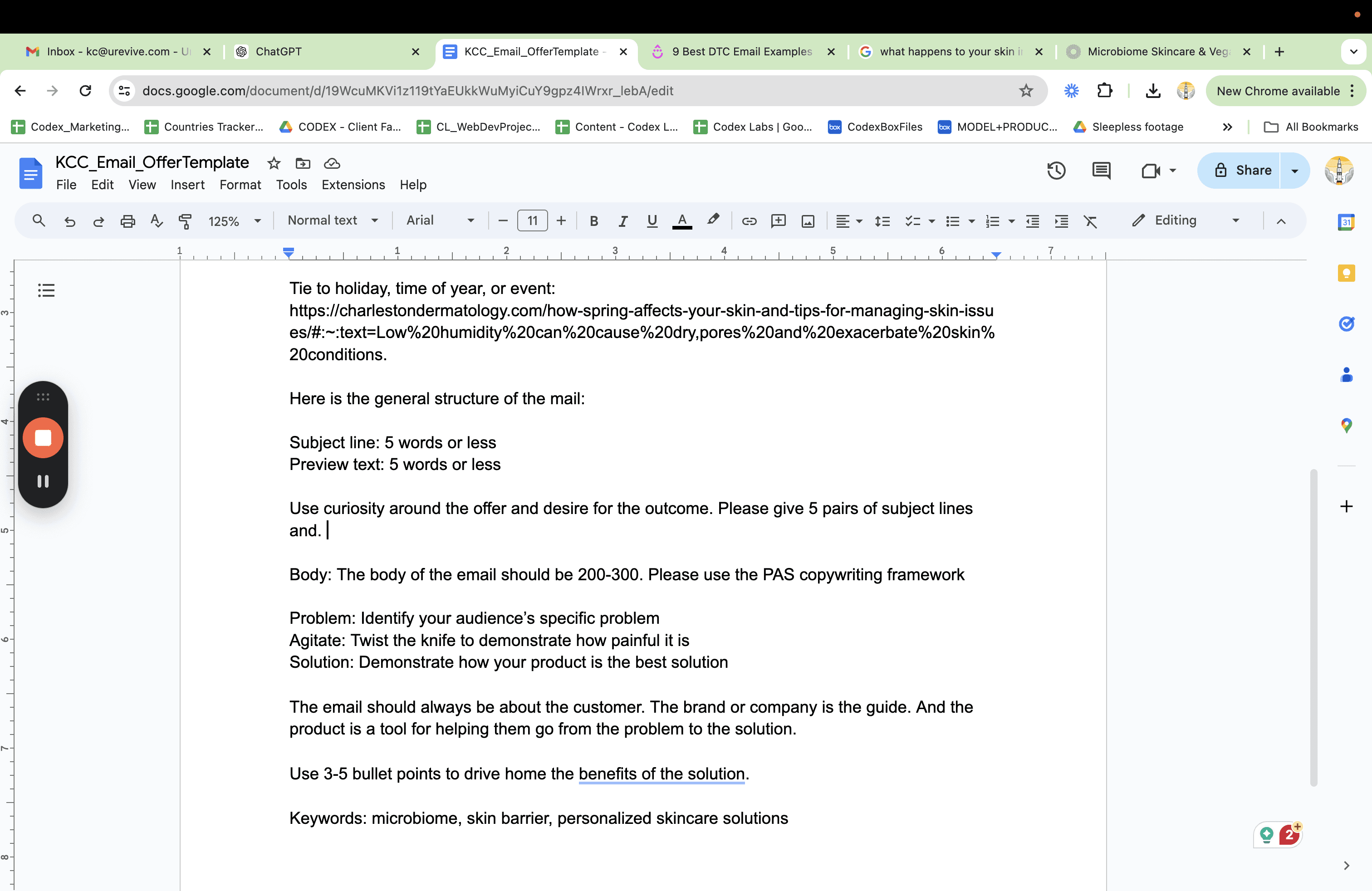This screenshot has width=1372, height=891.
Task: Stop the screen recording
Action: [x=43, y=438]
